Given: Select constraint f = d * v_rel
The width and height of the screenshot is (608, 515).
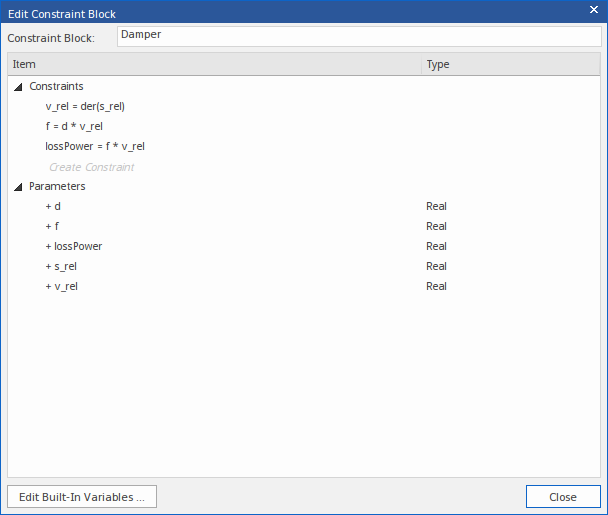Looking at the screenshot, I should [74, 126].
